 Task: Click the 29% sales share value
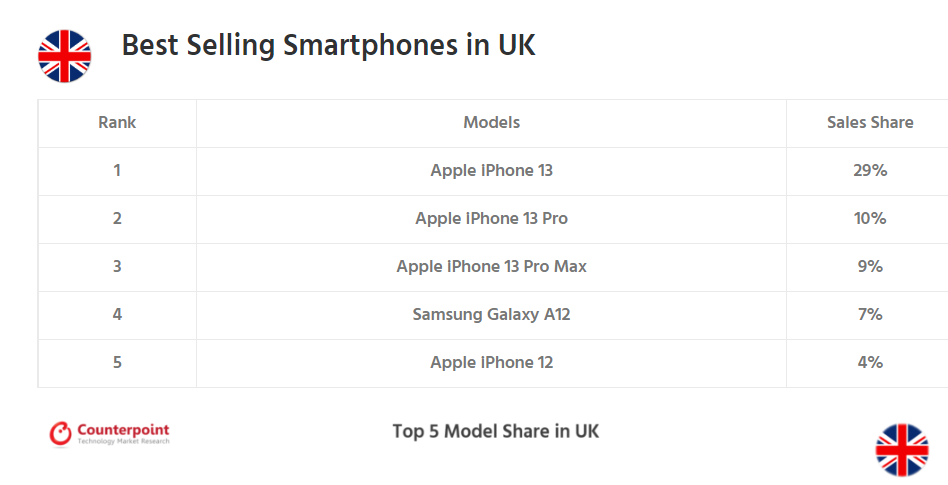point(869,171)
